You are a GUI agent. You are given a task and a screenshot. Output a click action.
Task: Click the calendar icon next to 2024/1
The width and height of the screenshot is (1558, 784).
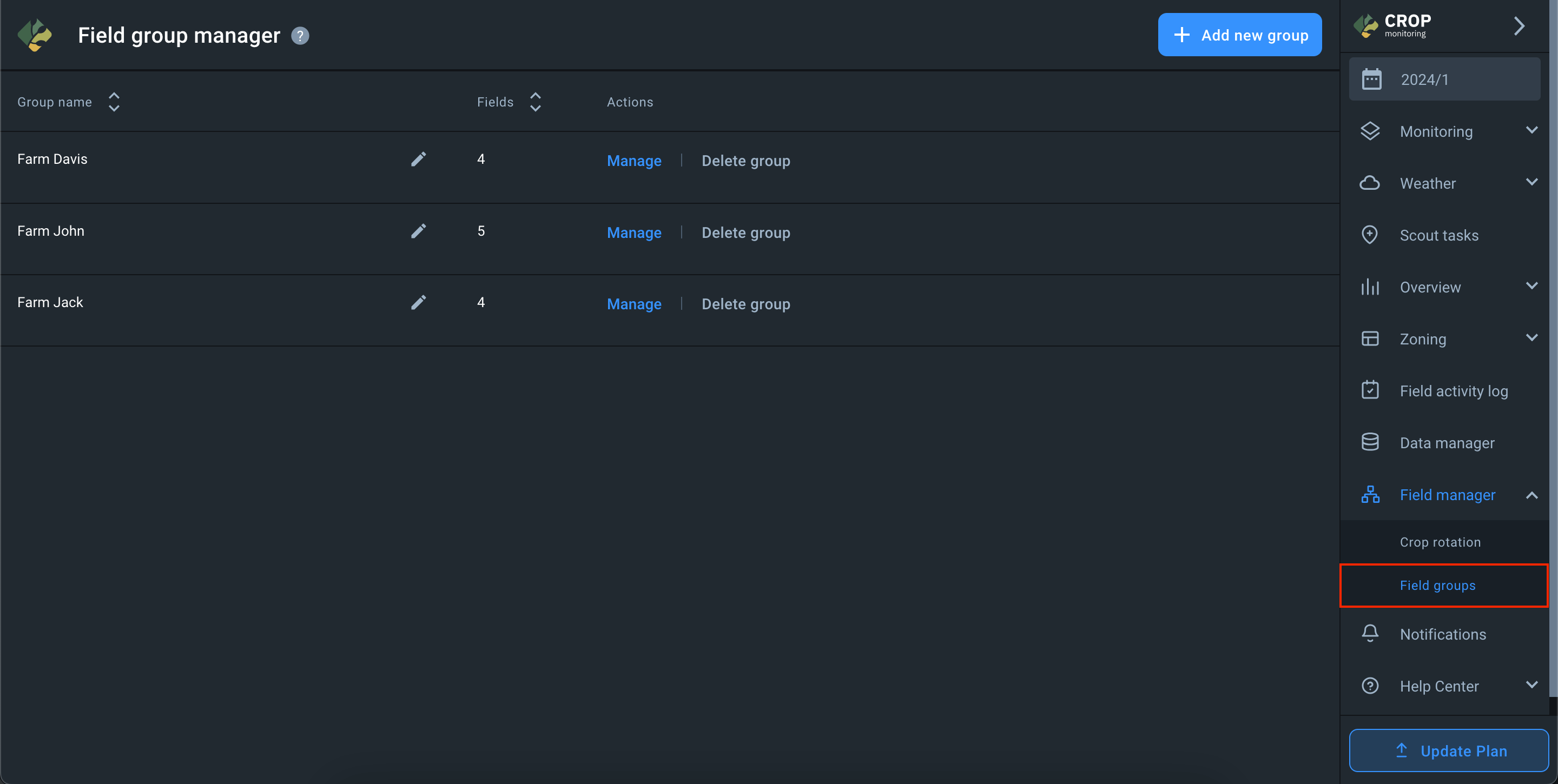point(1371,79)
